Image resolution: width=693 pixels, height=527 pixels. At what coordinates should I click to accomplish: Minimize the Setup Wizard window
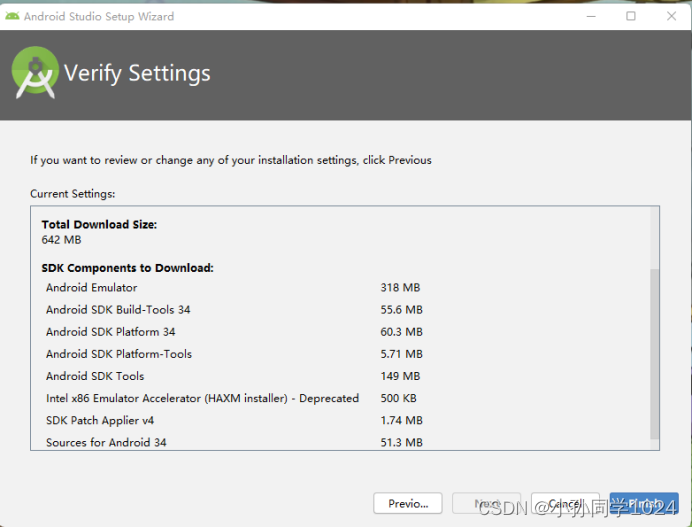(x=591, y=16)
